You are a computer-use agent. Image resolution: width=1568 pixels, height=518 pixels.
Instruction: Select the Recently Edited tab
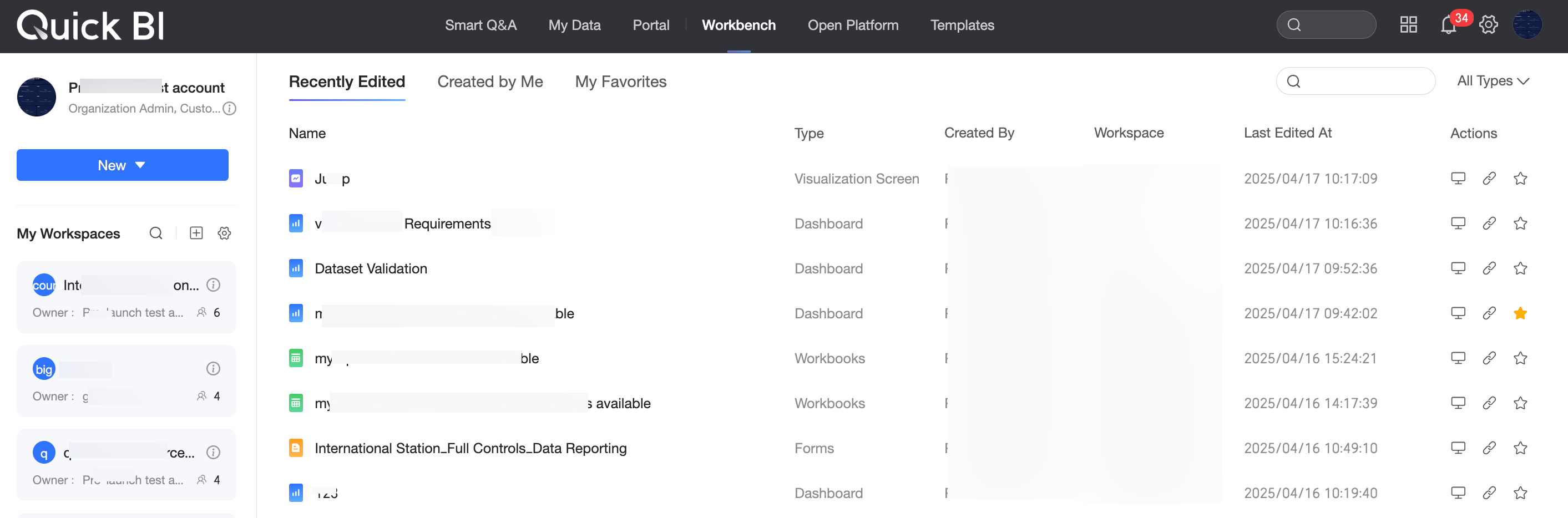click(347, 82)
